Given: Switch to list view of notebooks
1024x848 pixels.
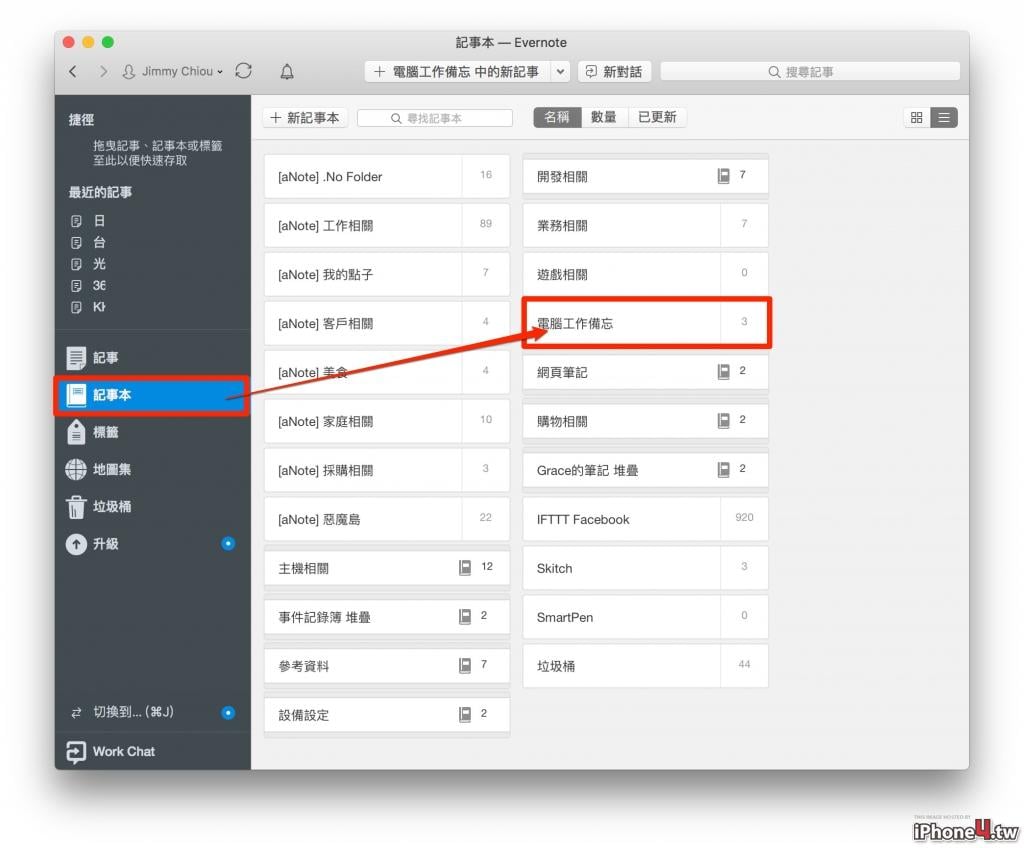Looking at the screenshot, I should [x=944, y=118].
